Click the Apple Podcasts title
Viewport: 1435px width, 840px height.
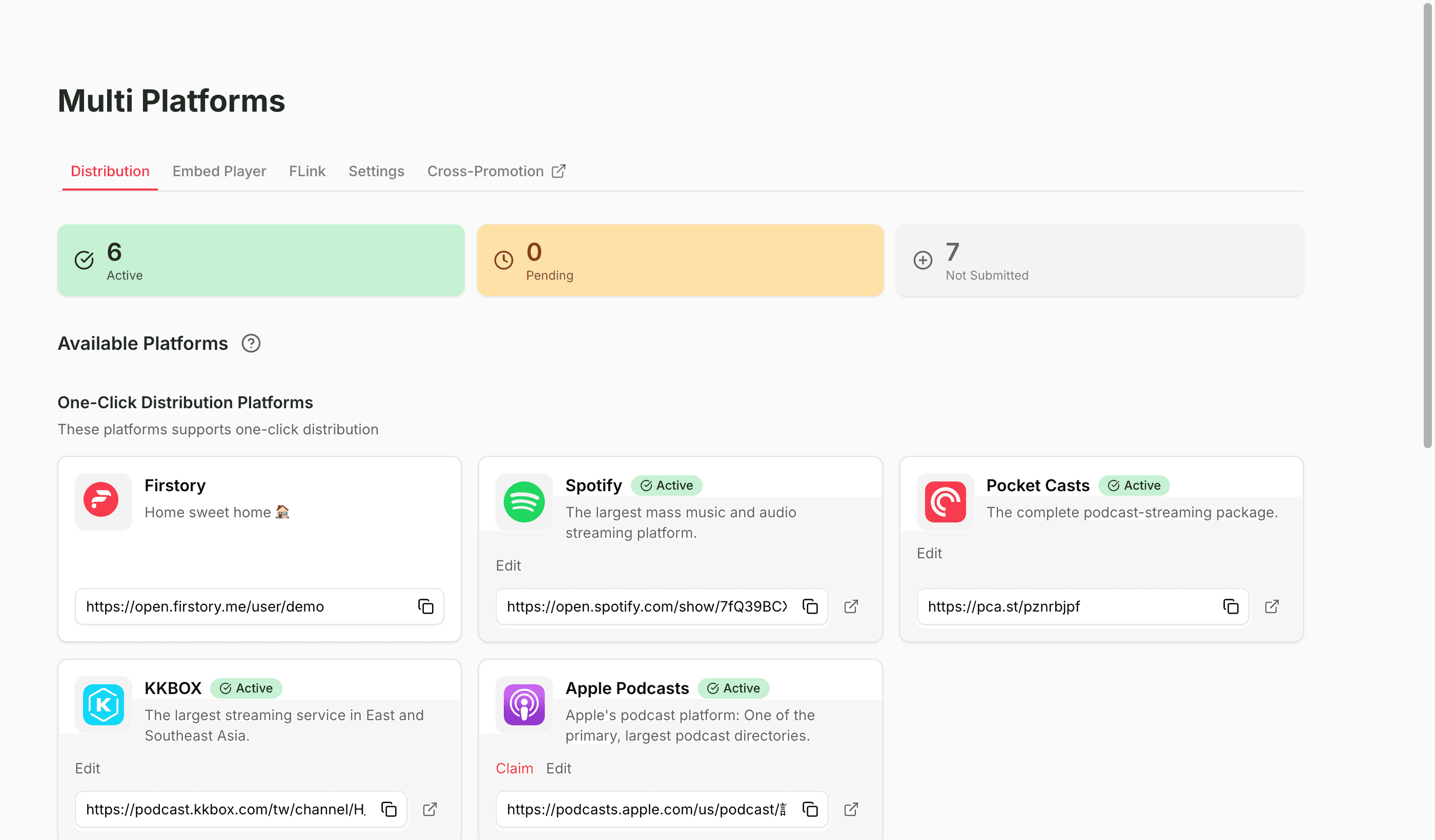point(627,688)
